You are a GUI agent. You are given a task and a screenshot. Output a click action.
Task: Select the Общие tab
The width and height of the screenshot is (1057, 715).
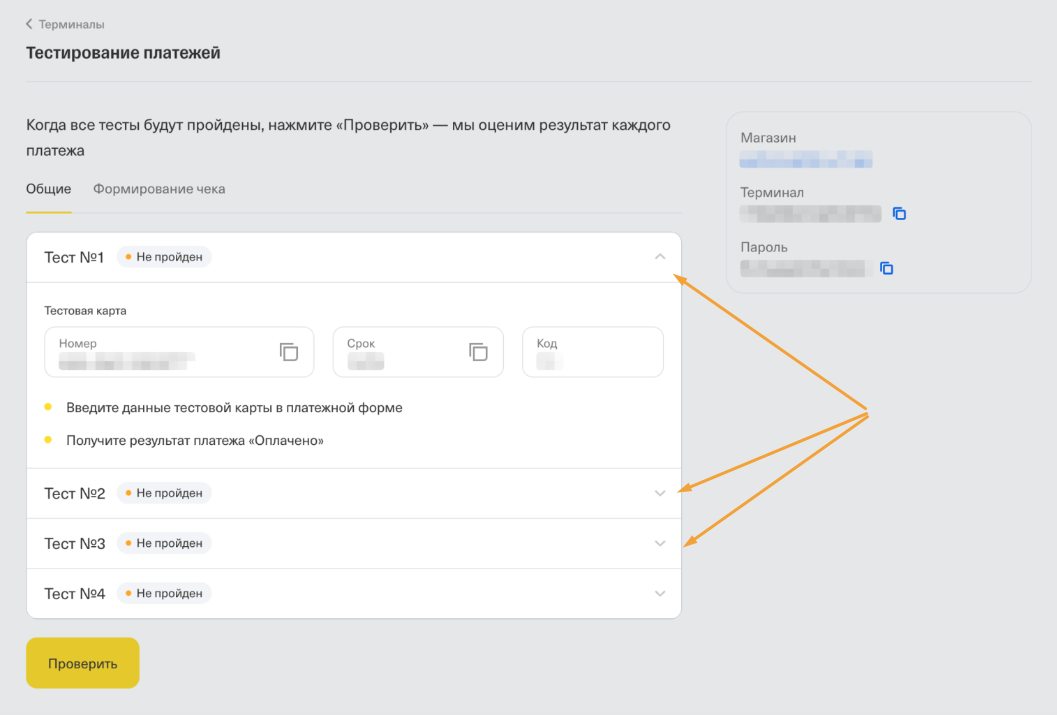[48, 189]
